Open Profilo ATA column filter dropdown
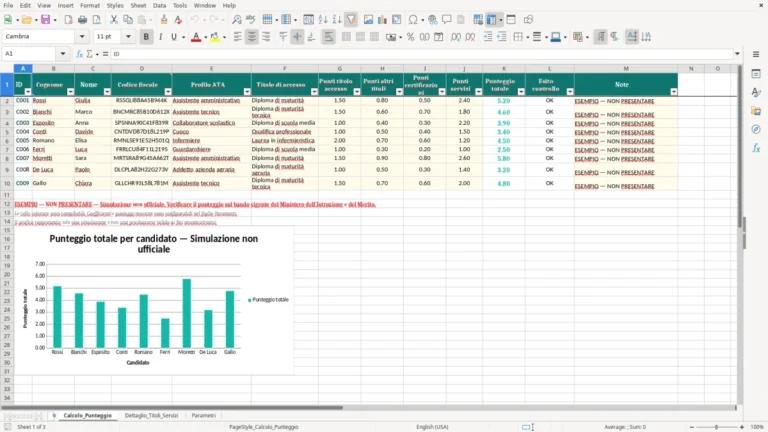768x432 pixels. tap(247, 92)
